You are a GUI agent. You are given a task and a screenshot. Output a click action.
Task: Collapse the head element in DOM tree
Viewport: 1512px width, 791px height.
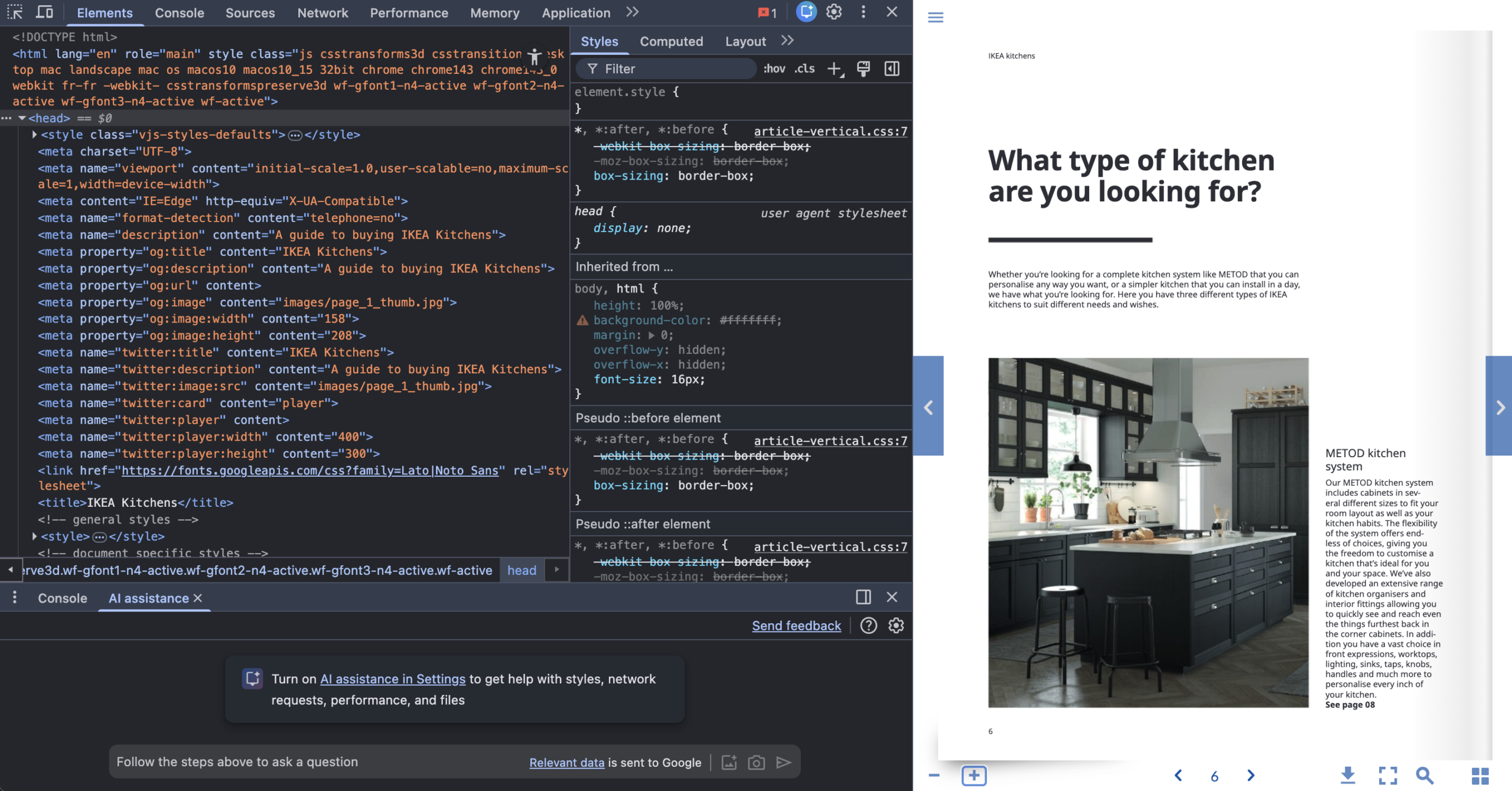(21, 118)
